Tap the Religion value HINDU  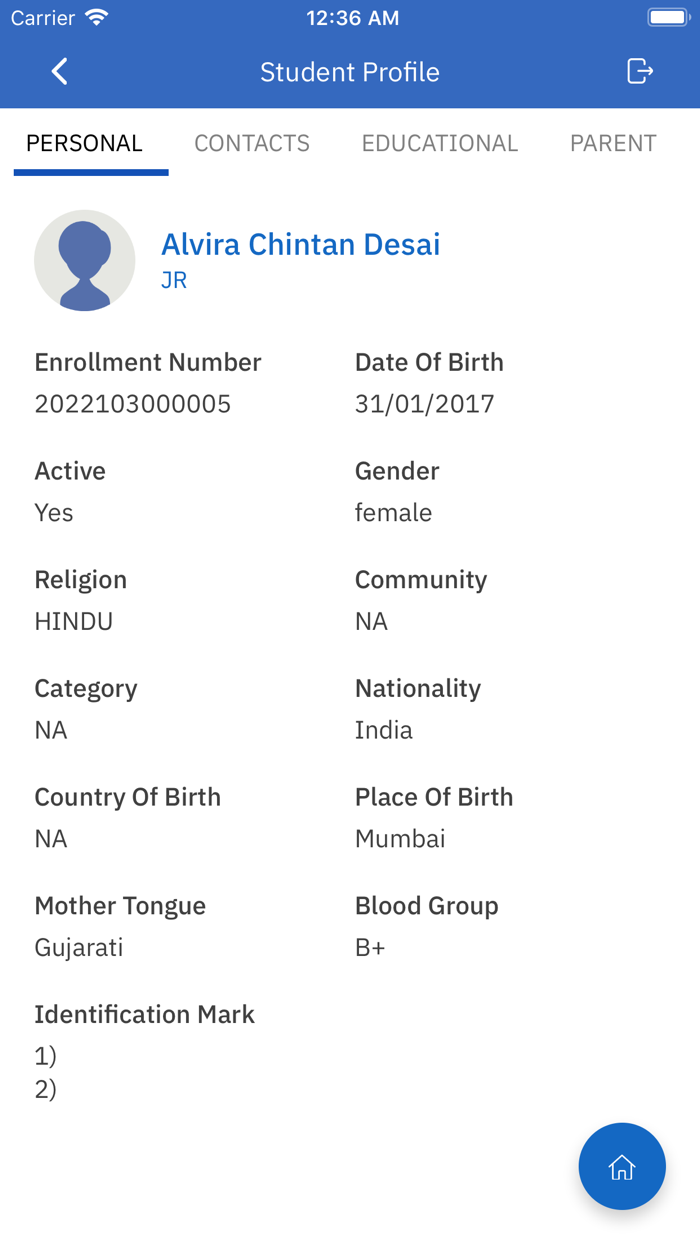74,621
